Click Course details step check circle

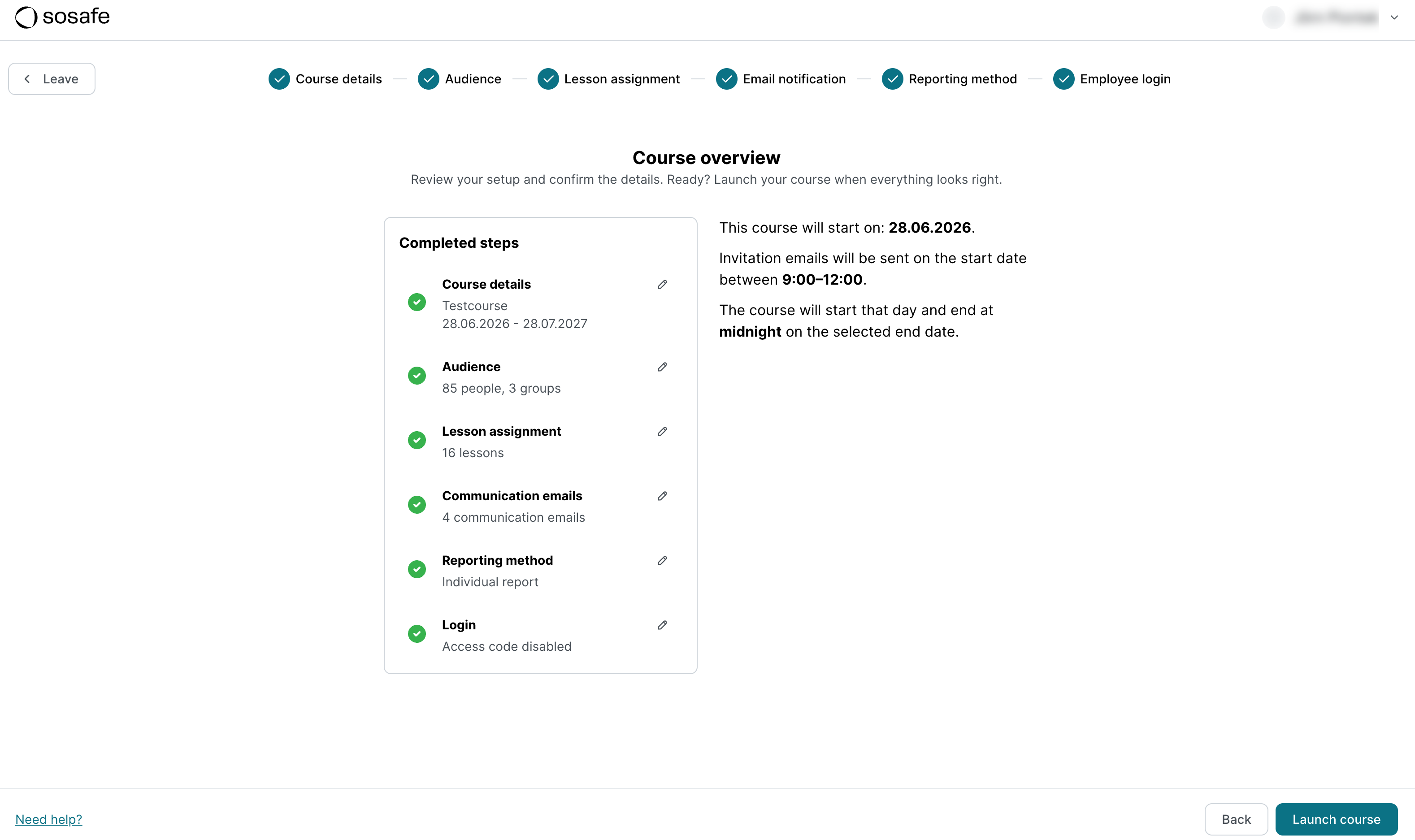click(279, 79)
